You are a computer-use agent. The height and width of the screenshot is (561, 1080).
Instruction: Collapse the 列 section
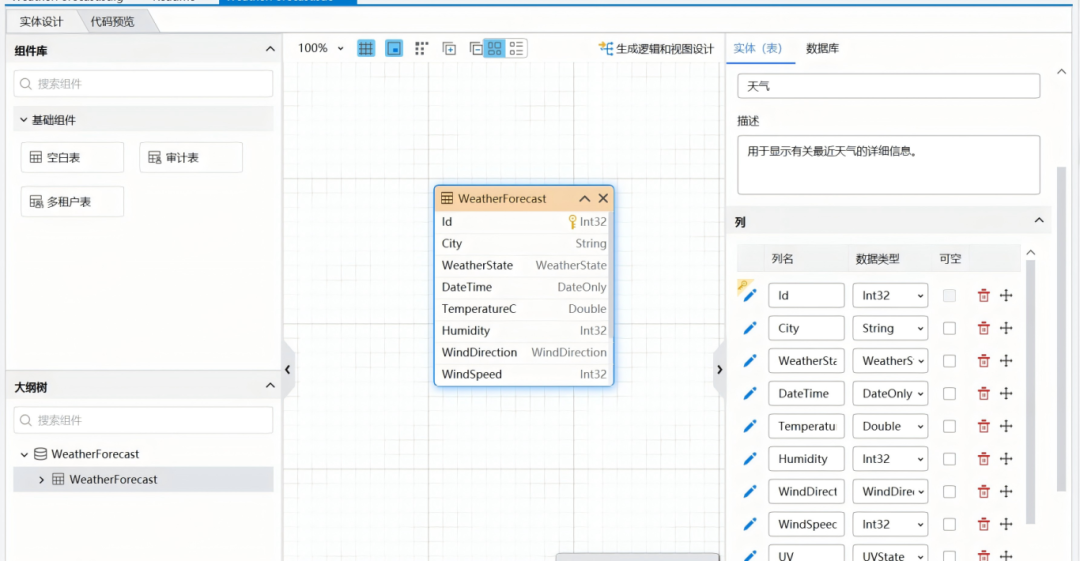[x=1039, y=221]
